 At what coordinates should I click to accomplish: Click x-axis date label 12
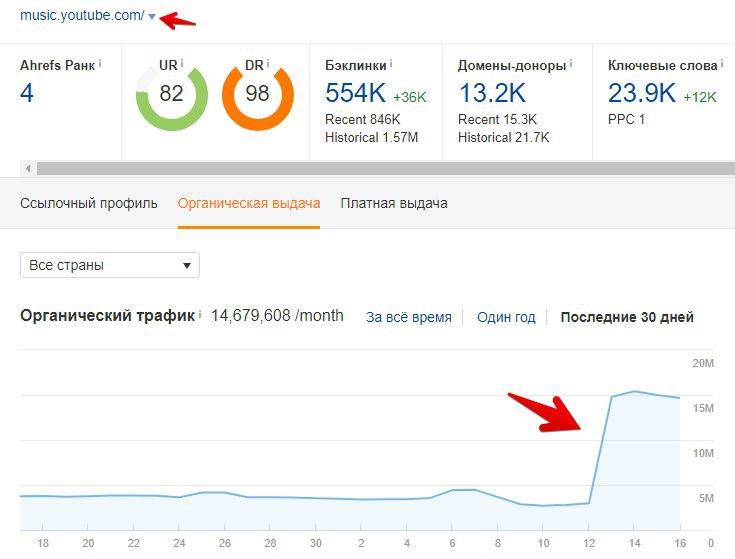[x=589, y=543]
